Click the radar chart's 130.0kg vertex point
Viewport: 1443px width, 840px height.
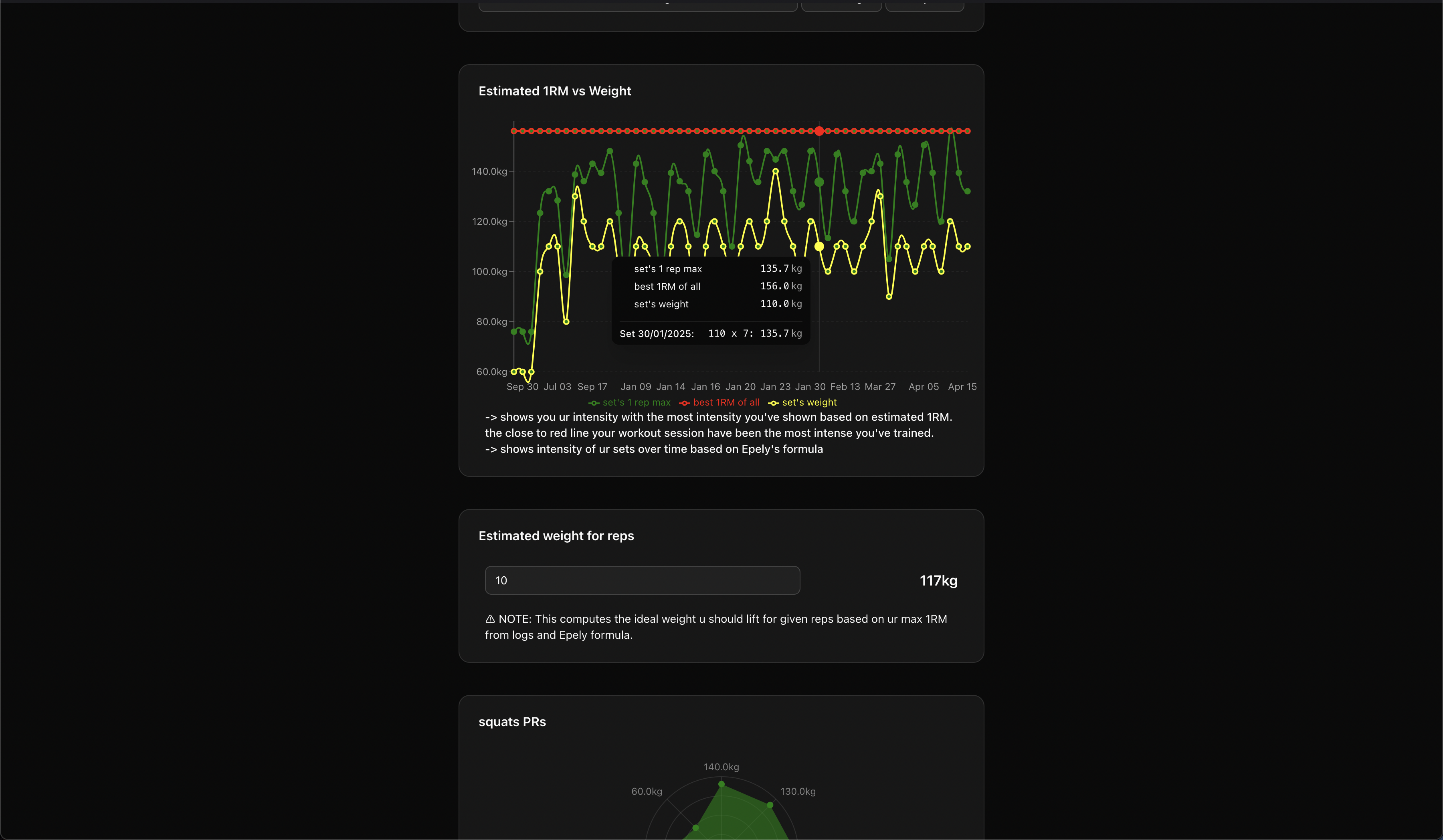(x=770, y=805)
